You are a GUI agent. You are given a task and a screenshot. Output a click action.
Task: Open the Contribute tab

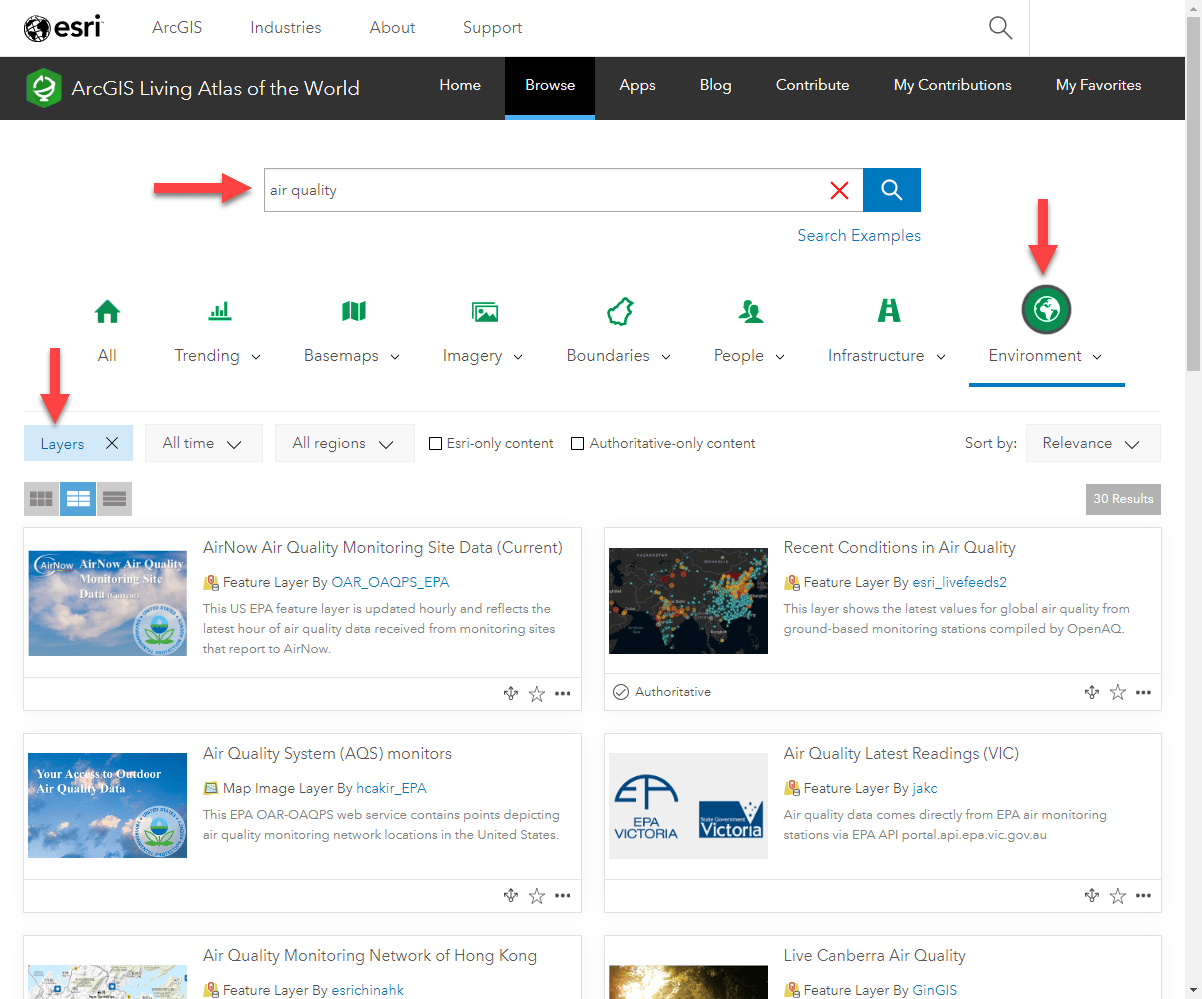click(813, 85)
